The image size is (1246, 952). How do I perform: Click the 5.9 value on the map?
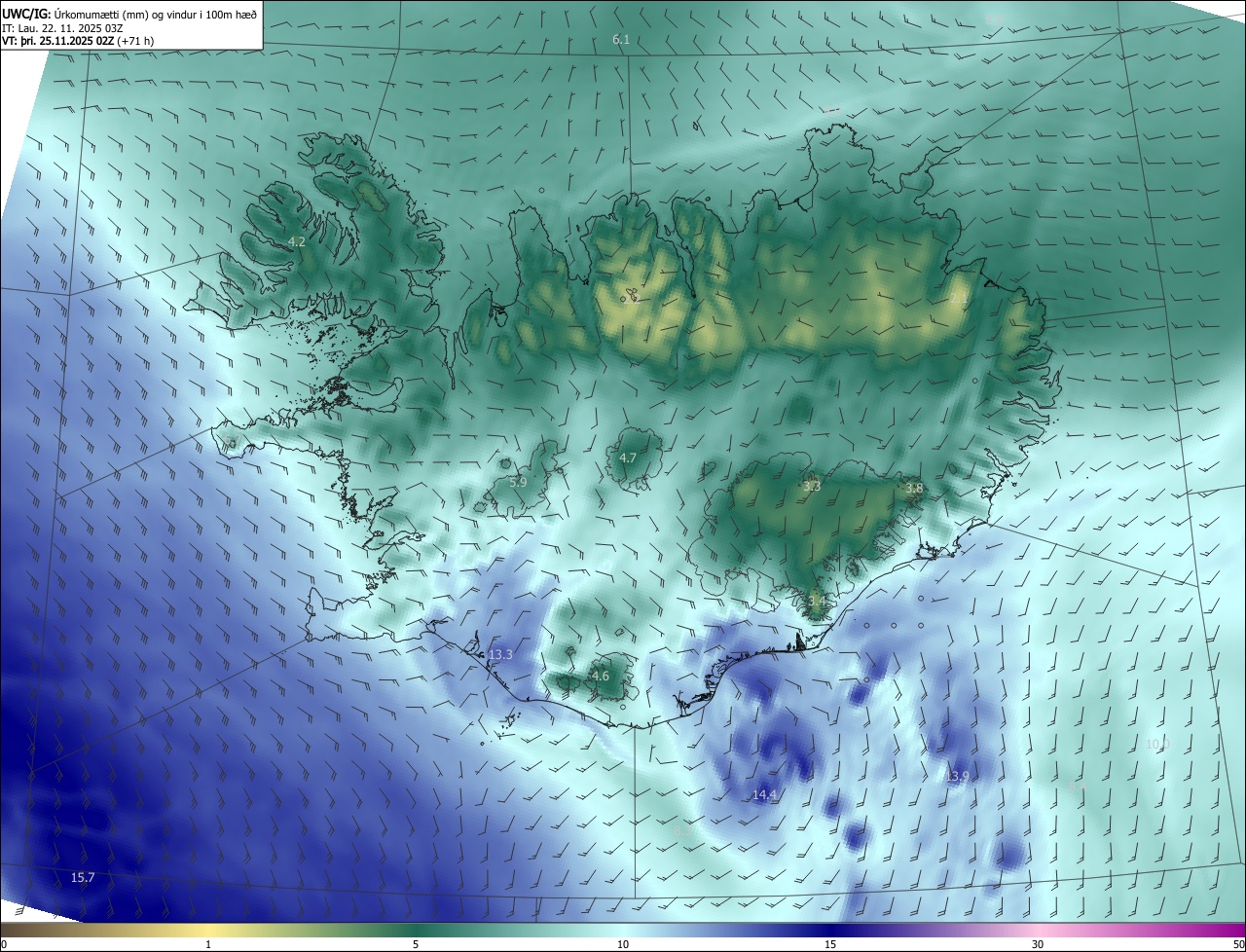click(x=518, y=482)
